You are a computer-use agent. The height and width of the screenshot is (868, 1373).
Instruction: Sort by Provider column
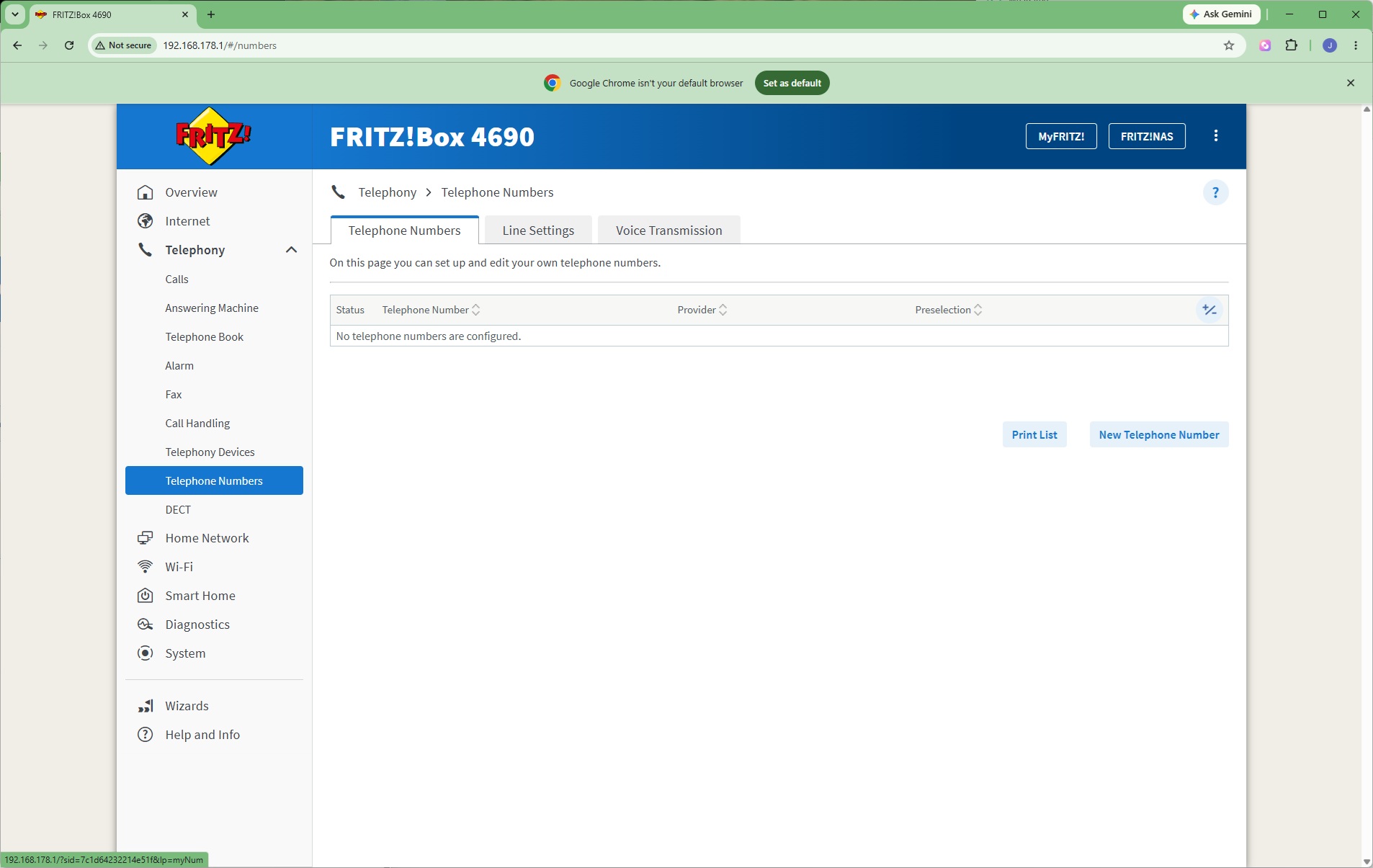click(702, 310)
